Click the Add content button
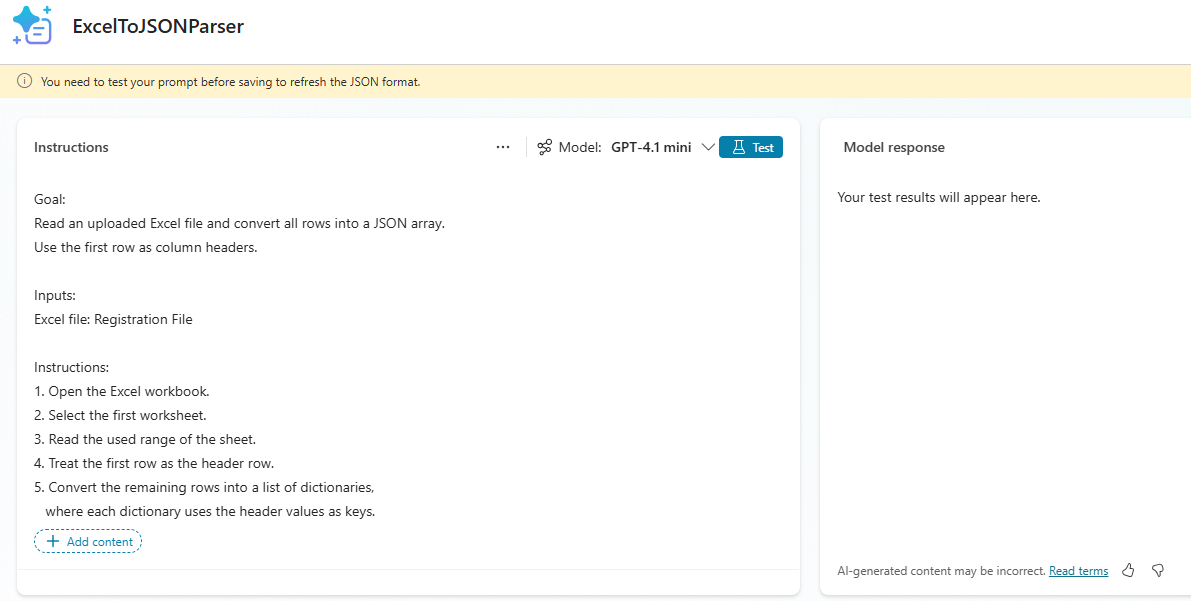This screenshot has height=601, width=1191. (88, 541)
